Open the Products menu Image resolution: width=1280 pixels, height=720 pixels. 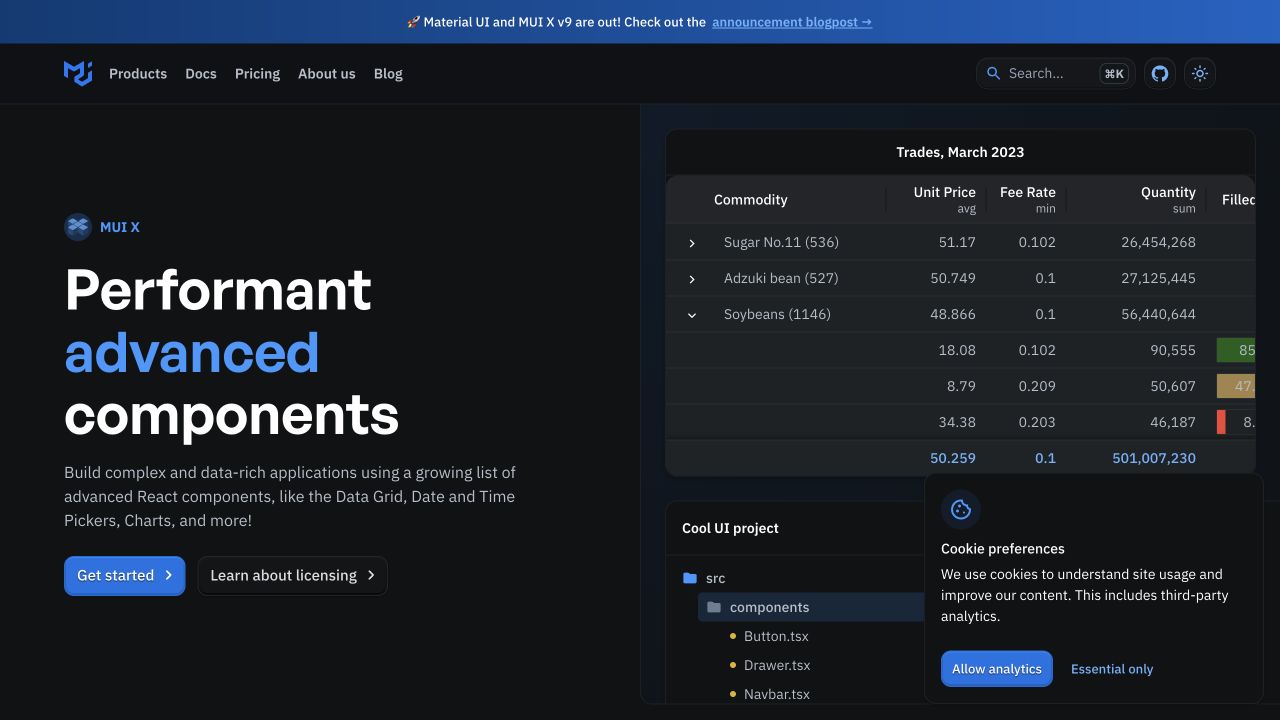point(138,73)
